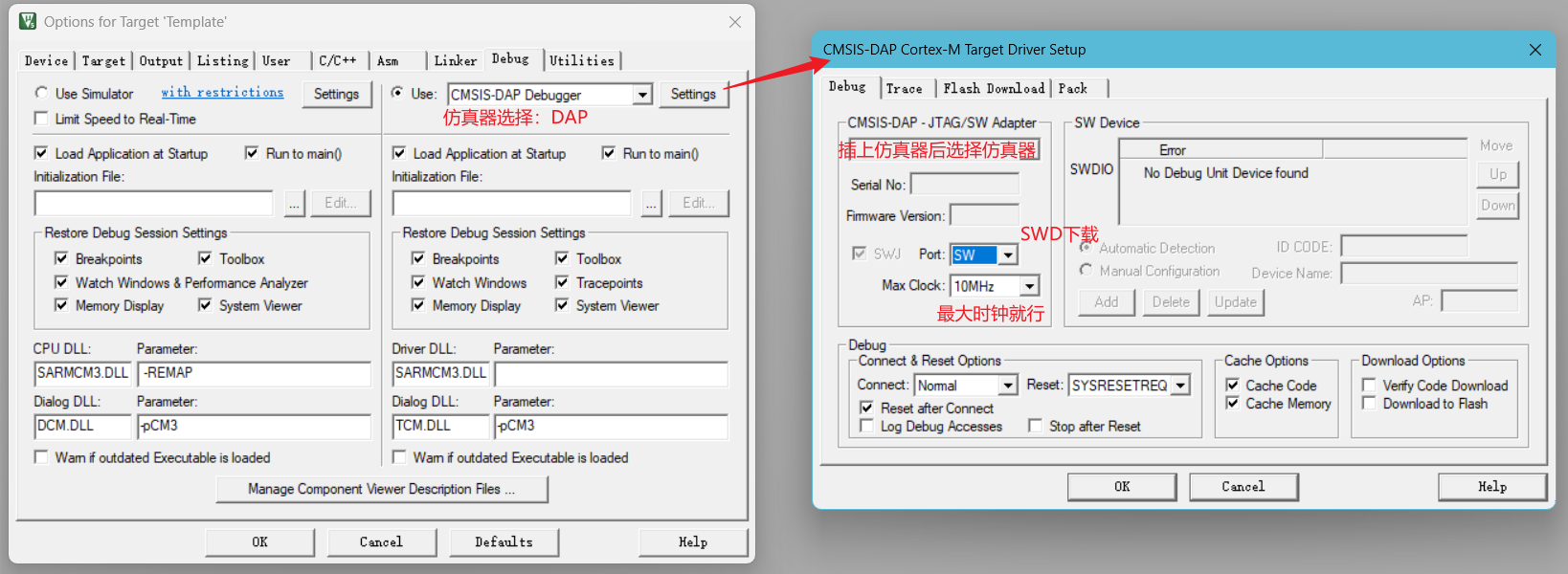
Task: Toggle Stop after Reset checkbox
Action: click(x=1035, y=426)
